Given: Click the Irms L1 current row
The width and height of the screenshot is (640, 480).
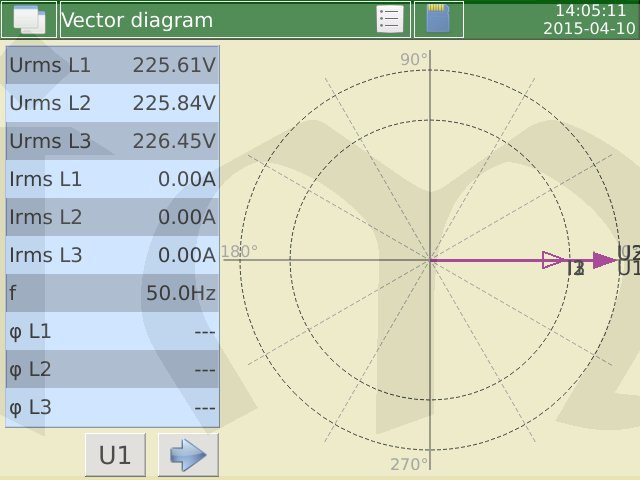Looking at the screenshot, I should click(112, 180).
